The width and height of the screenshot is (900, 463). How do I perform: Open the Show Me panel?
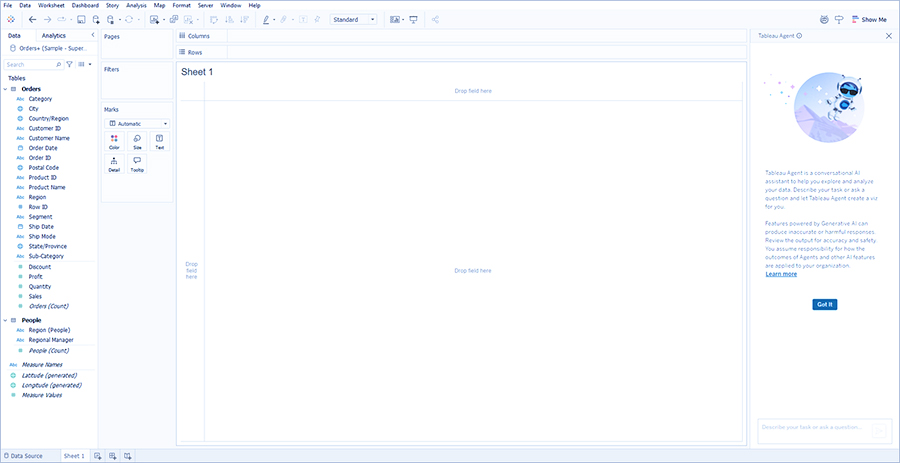point(869,20)
